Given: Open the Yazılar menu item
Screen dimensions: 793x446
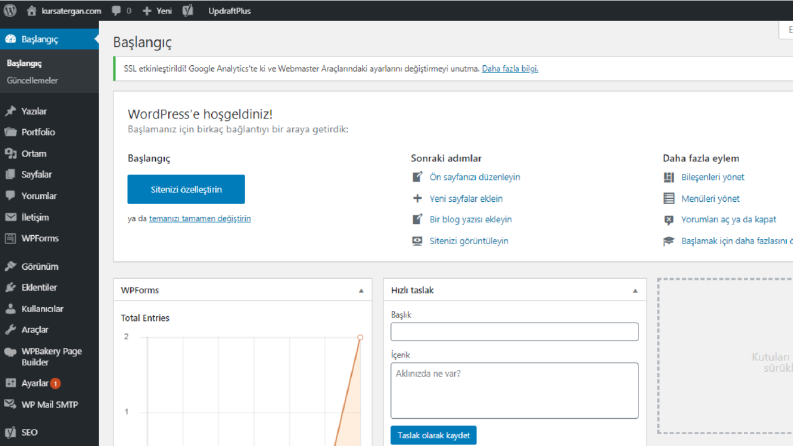Looking at the screenshot, I should pyautogui.click(x=34, y=111).
